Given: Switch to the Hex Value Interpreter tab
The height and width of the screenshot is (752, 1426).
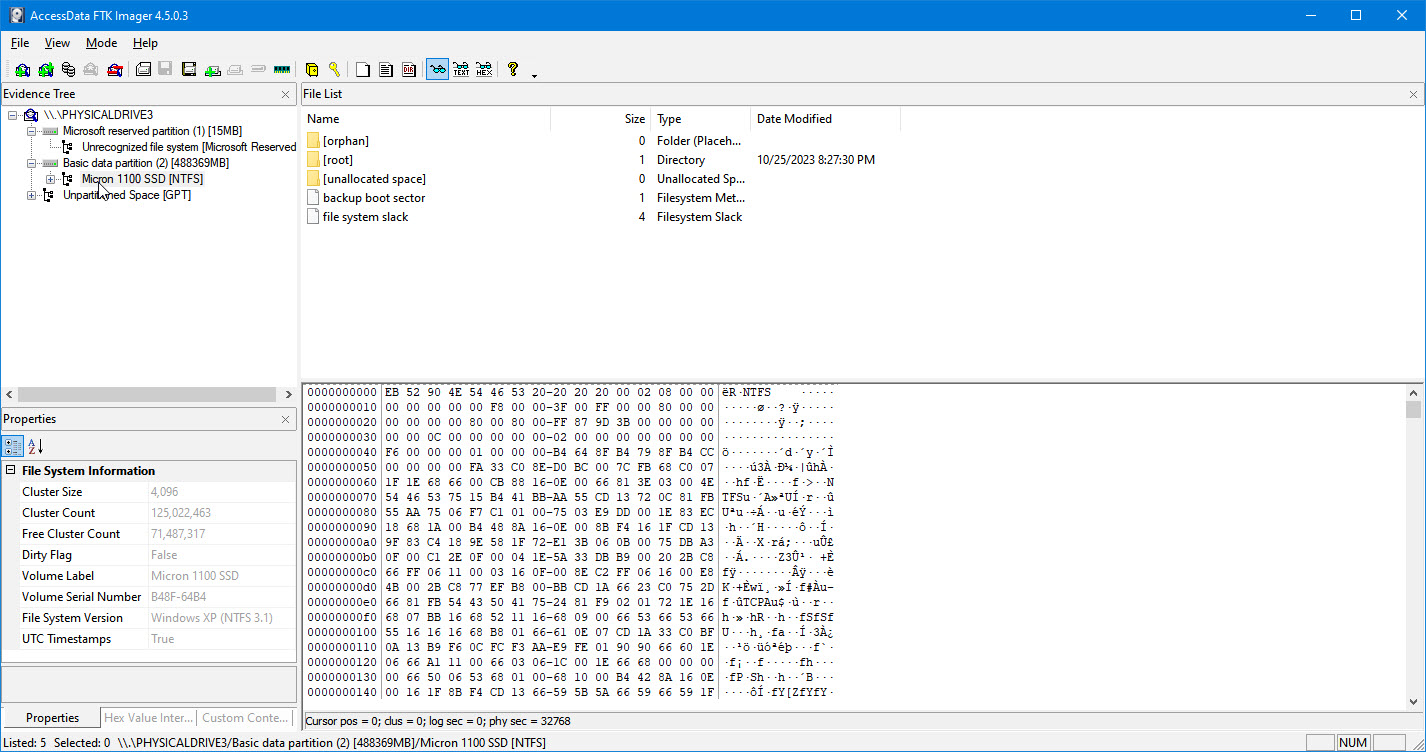Looking at the screenshot, I should tap(148, 718).
